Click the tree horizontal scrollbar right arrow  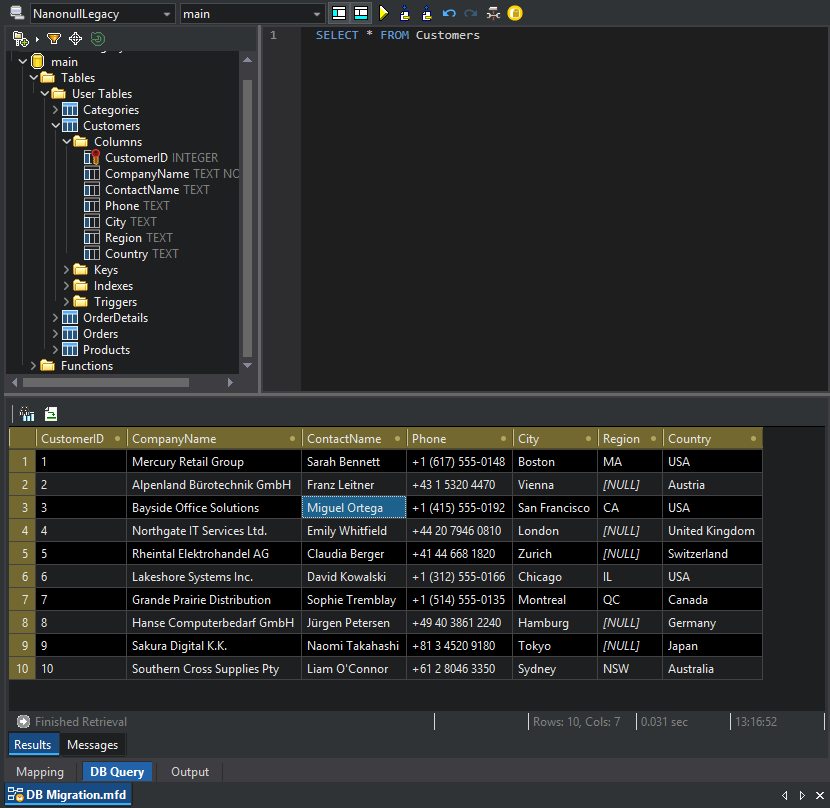[x=230, y=382]
